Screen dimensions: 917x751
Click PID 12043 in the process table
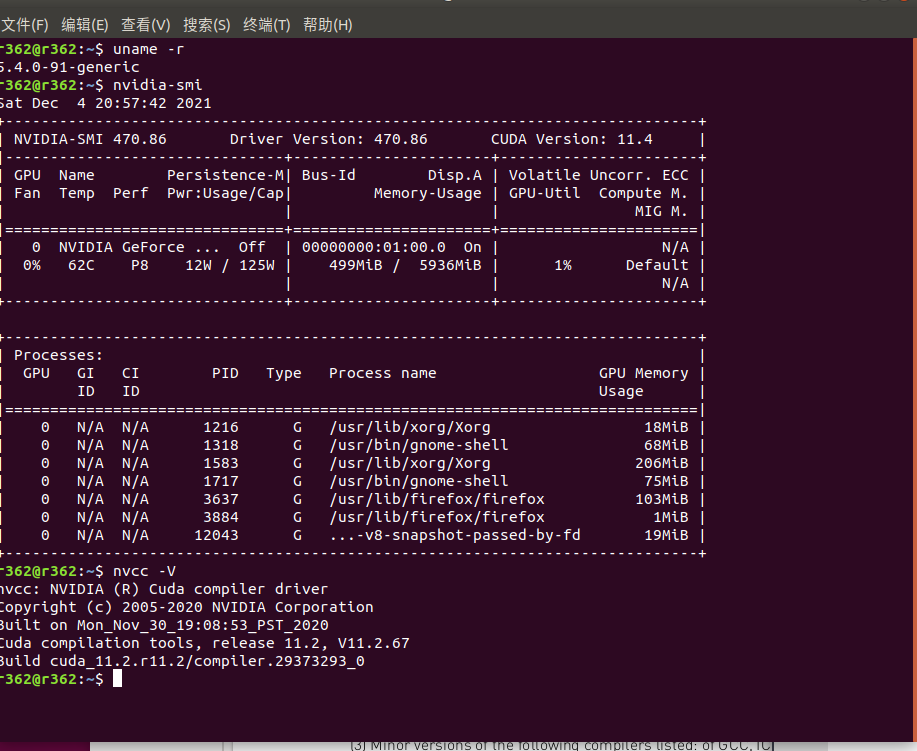click(x=216, y=536)
